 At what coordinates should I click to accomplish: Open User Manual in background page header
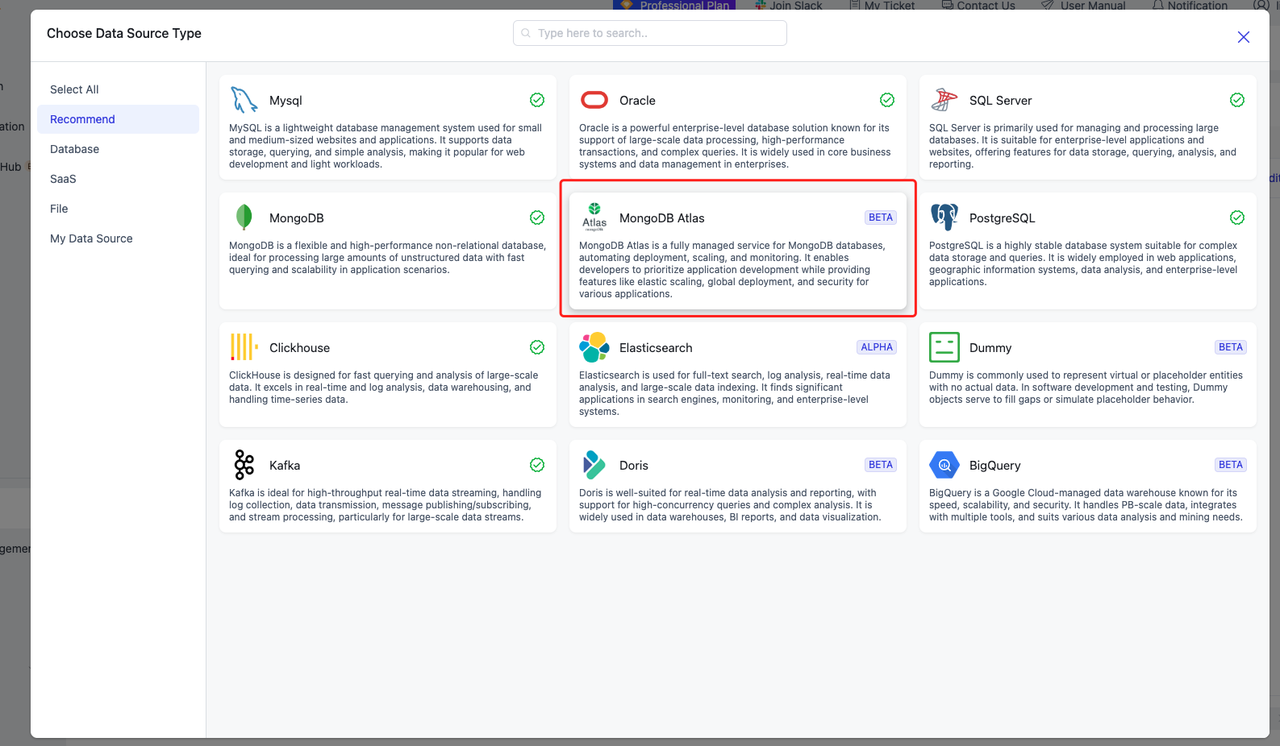(x=1084, y=5)
